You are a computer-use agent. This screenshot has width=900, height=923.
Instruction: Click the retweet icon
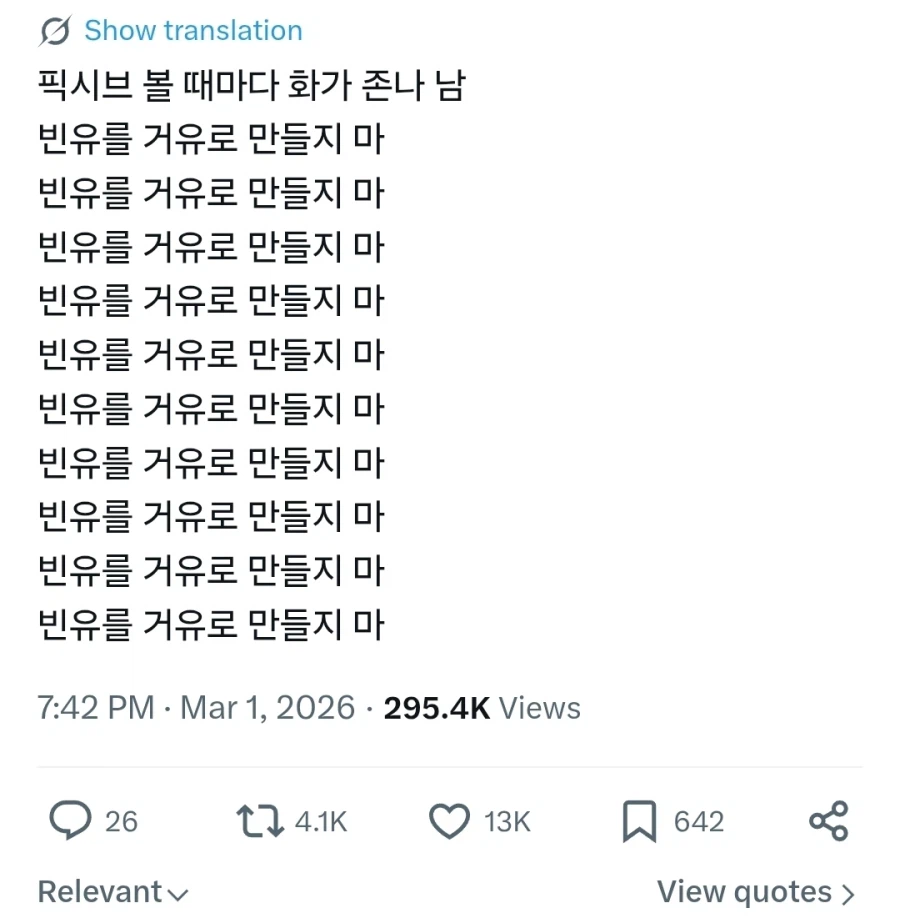258,820
